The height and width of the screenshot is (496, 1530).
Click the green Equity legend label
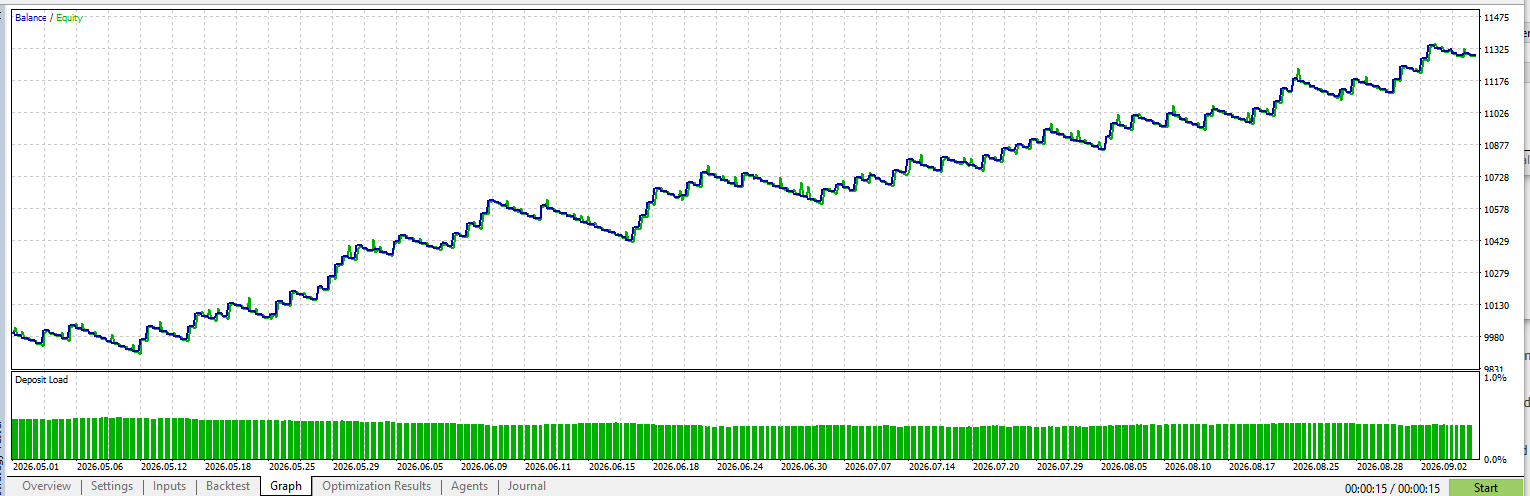pyautogui.click(x=68, y=18)
